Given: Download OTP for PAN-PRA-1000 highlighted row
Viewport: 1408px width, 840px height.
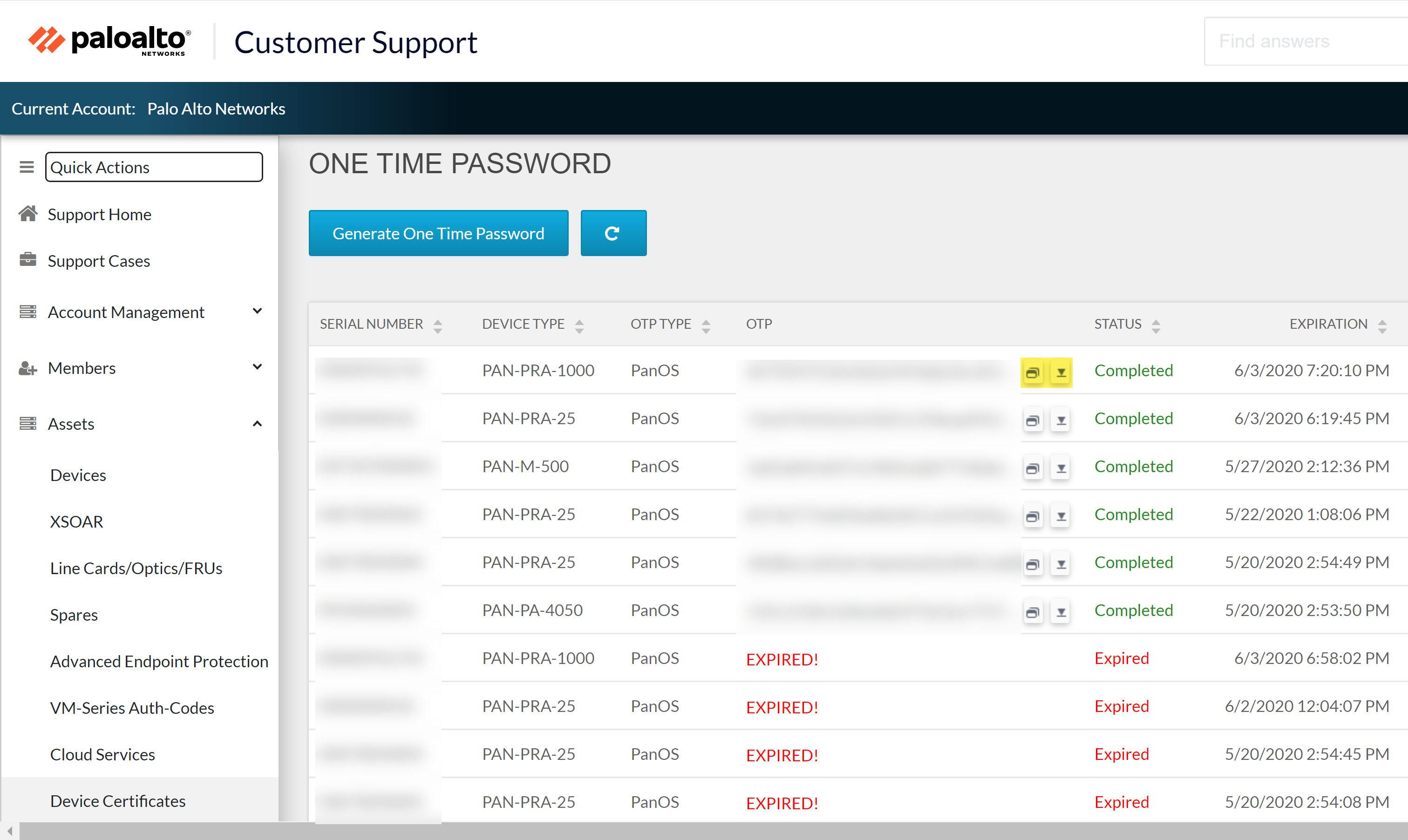Looking at the screenshot, I should click(x=1061, y=373).
